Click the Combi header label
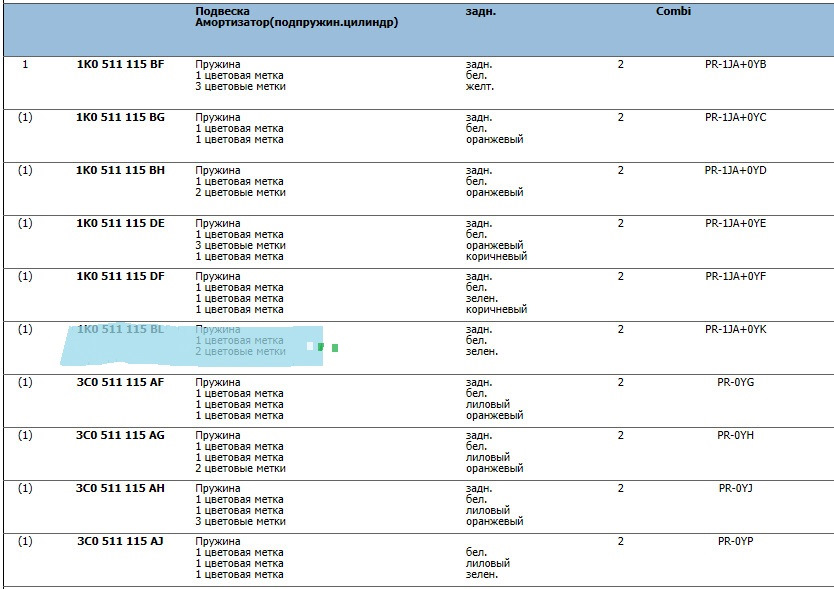The width and height of the screenshot is (834, 589). pos(673,11)
